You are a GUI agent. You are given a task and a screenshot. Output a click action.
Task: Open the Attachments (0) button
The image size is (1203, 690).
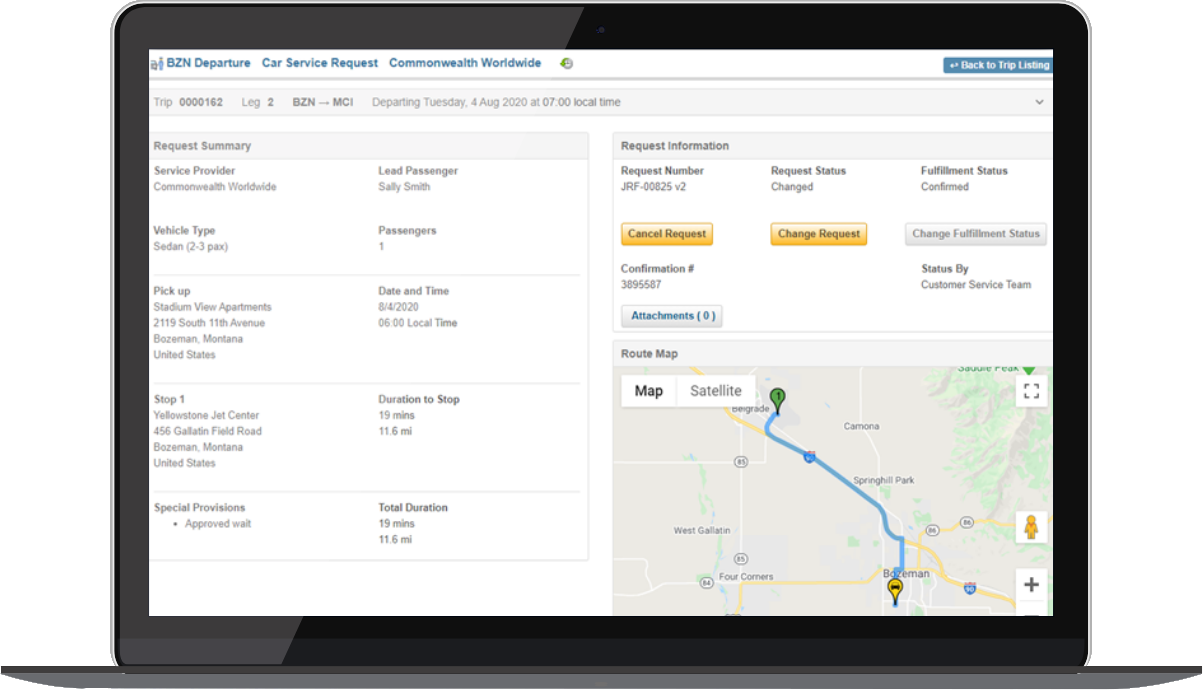pos(673,316)
